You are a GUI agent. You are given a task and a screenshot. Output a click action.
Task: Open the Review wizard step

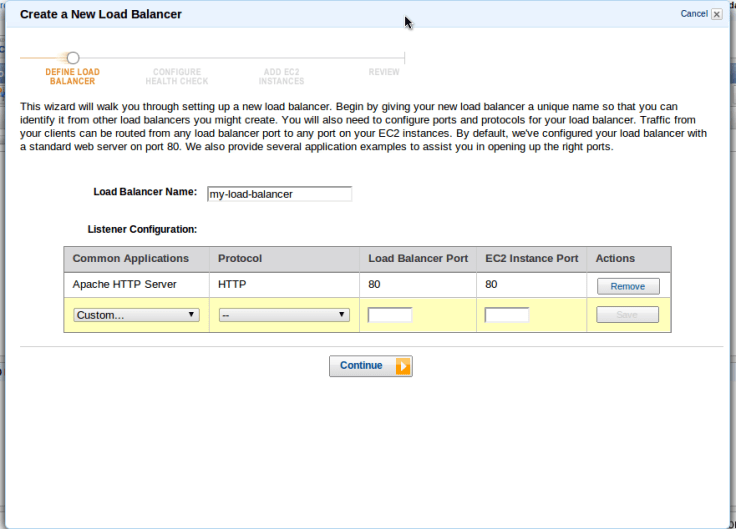384,72
